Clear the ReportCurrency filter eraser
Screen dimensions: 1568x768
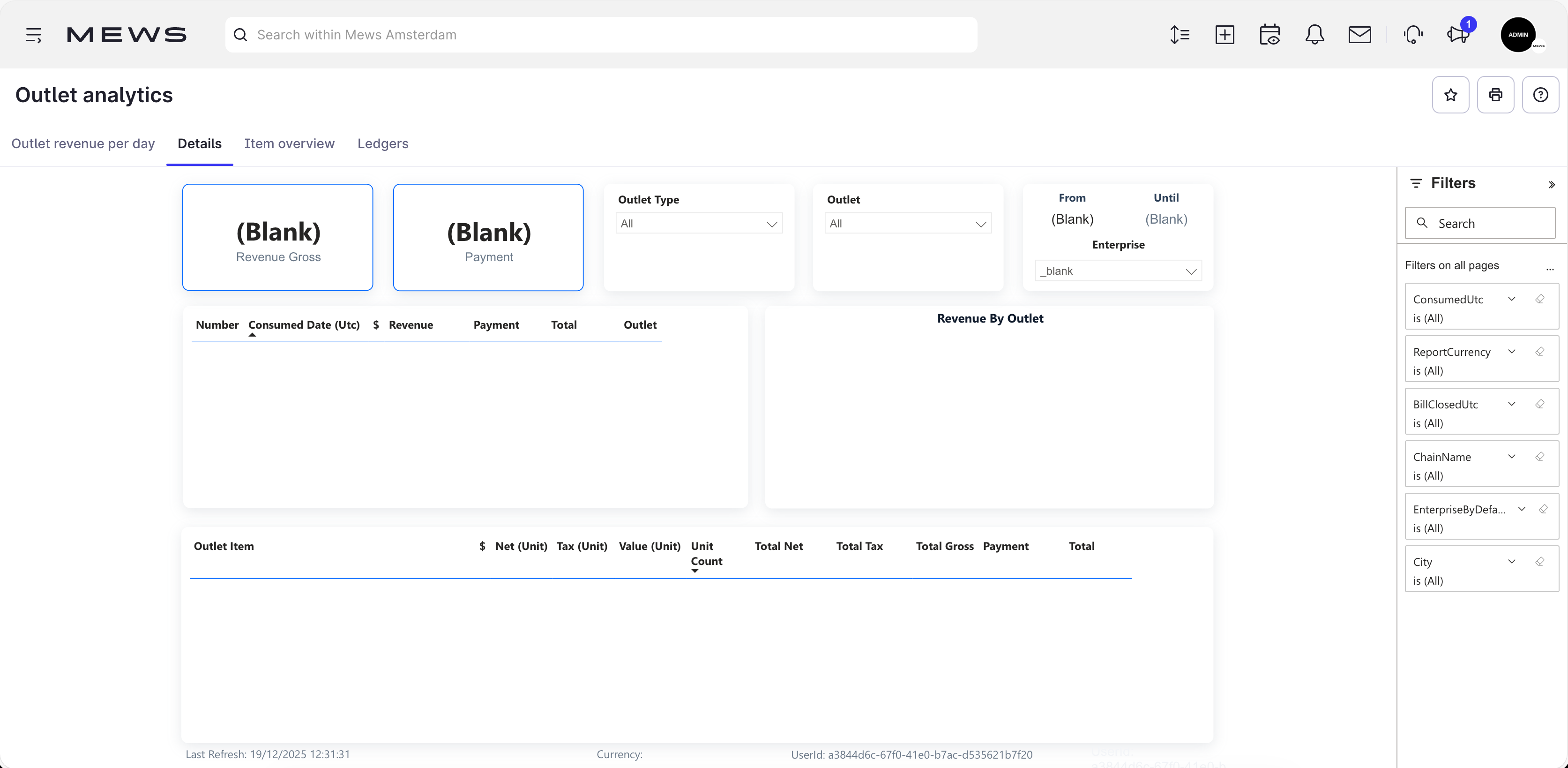tap(1539, 352)
